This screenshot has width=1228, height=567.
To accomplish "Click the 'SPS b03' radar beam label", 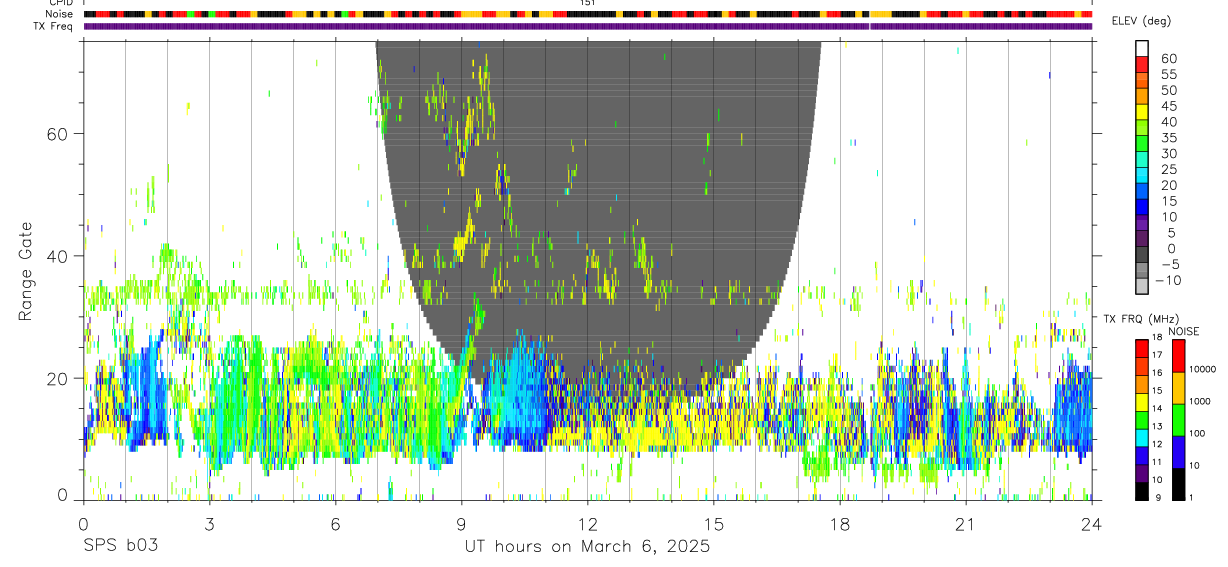I will tap(120, 546).
